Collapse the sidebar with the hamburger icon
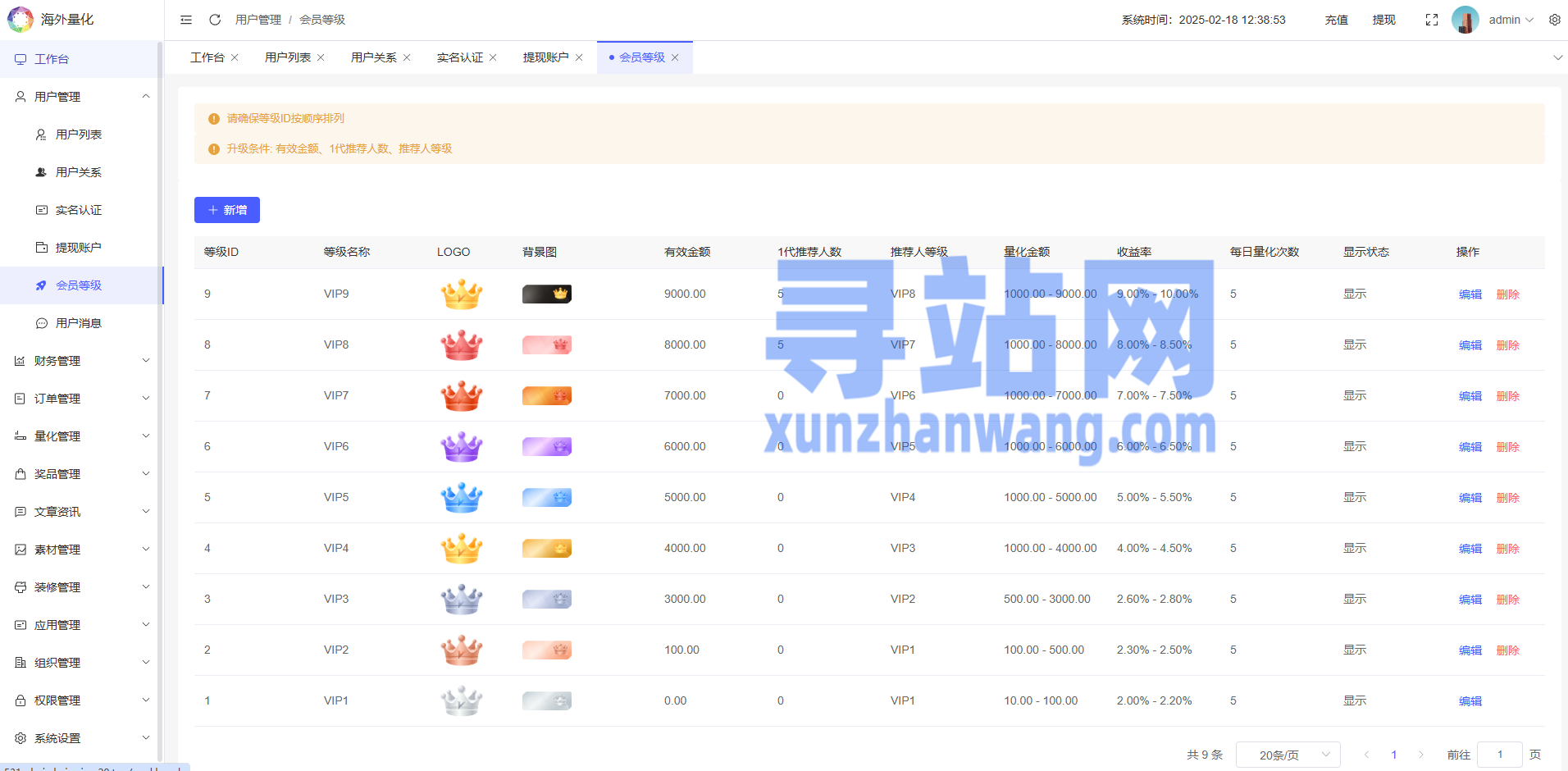This screenshot has width=1568, height=771. pyautogui.click(x=186, y=20)
